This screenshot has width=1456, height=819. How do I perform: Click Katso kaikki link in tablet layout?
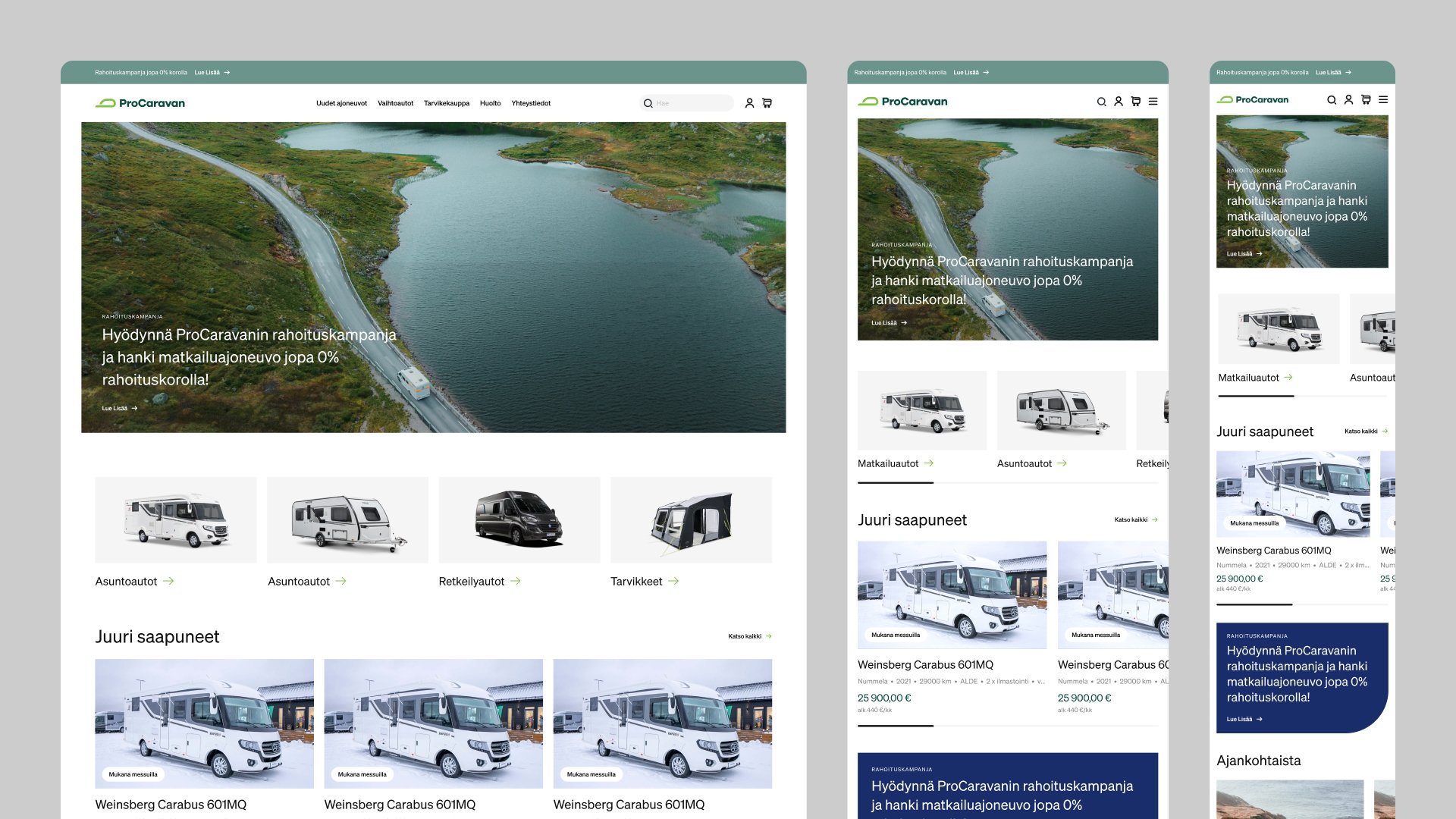[x=1136, y=519]
